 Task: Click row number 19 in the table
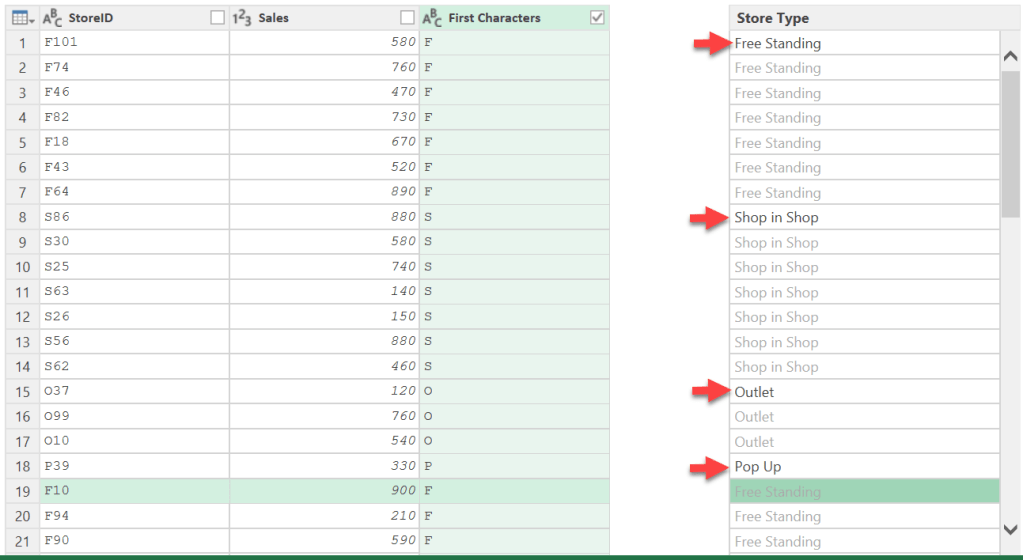(20, 492)
